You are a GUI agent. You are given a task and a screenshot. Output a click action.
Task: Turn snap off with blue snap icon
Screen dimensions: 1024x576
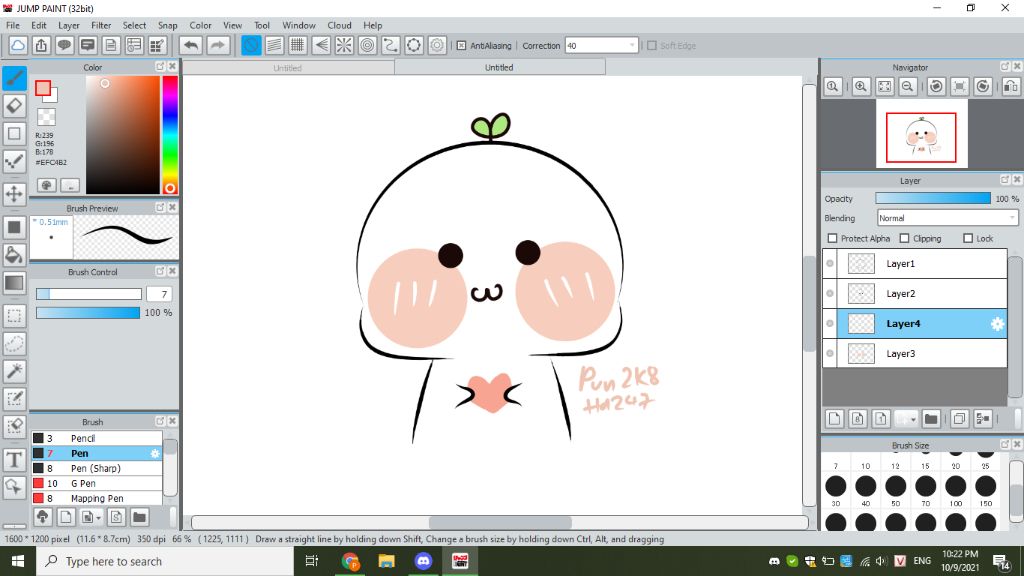click(251, 45)
